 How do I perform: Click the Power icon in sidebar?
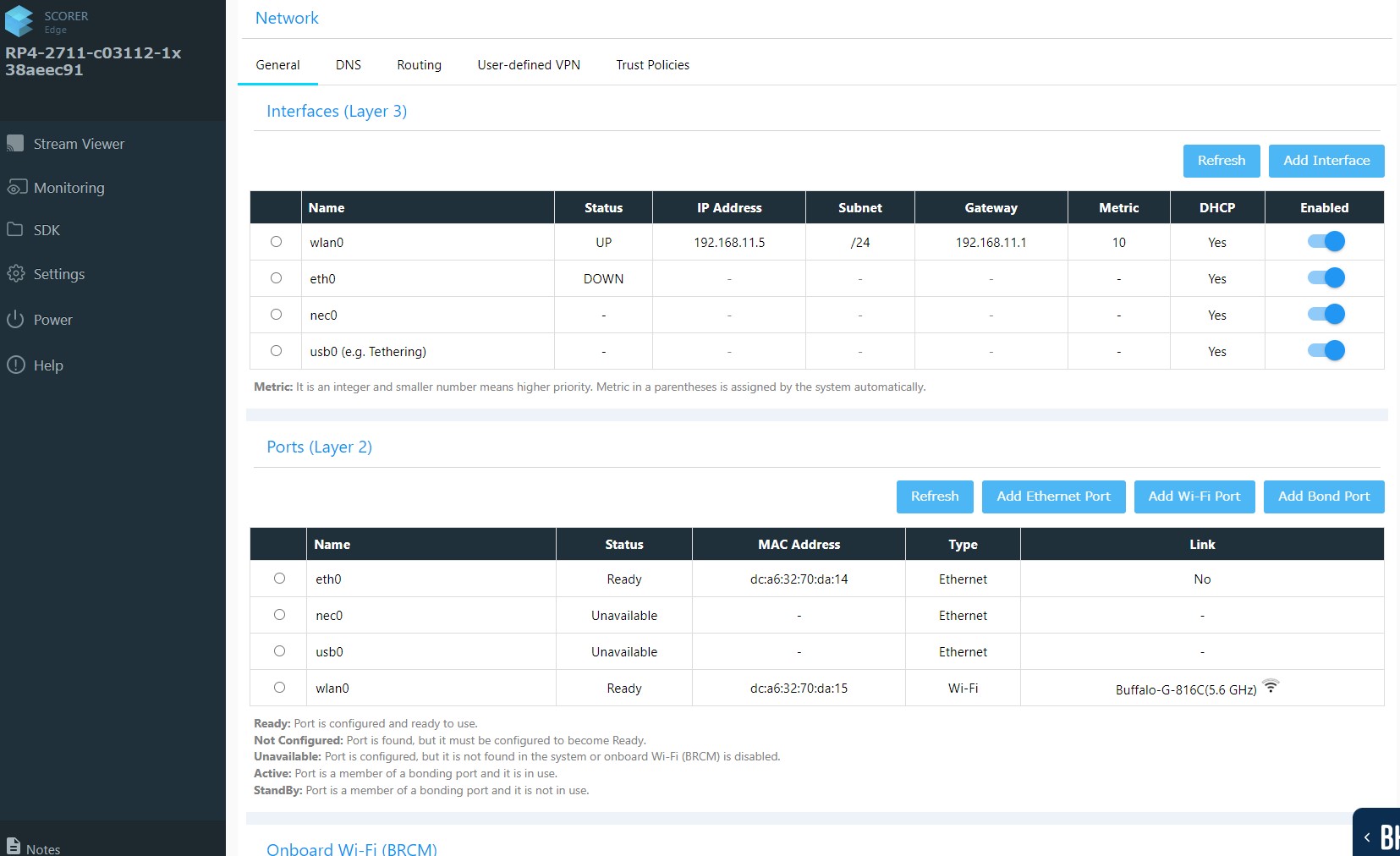coord(15,320)
